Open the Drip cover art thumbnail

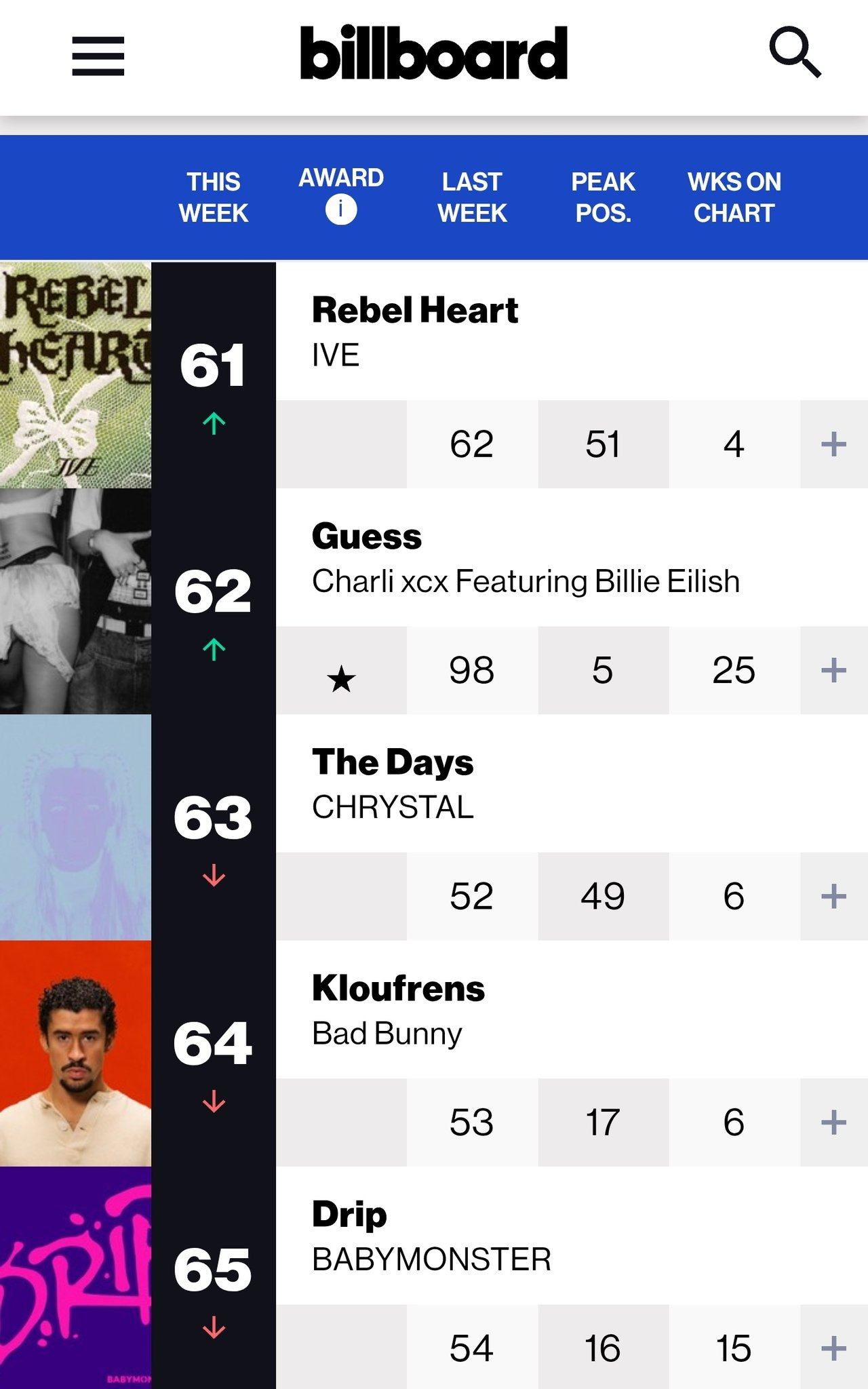[x=75, y=1278]
